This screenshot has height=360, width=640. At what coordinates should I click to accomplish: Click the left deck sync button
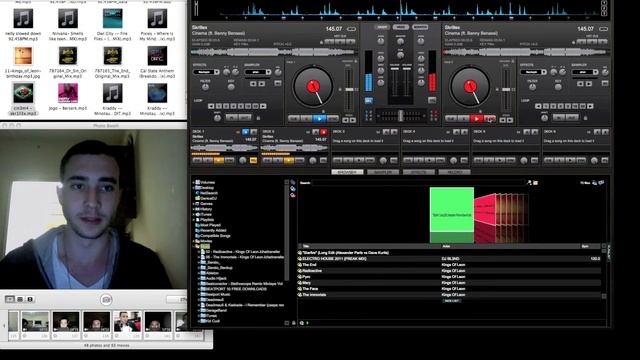333,119
